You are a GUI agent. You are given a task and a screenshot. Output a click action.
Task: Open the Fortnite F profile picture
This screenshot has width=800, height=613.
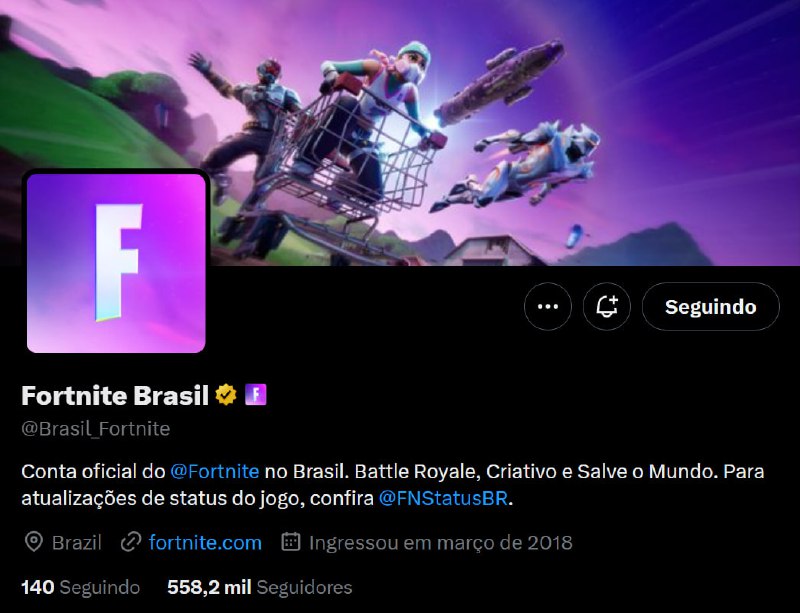tap(116, 263)
